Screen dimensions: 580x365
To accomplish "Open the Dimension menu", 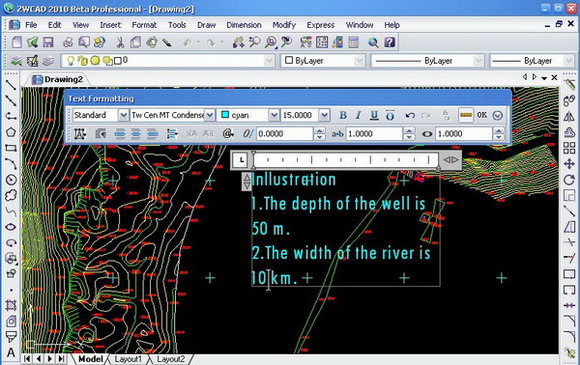I will click(x=244, y=25).
